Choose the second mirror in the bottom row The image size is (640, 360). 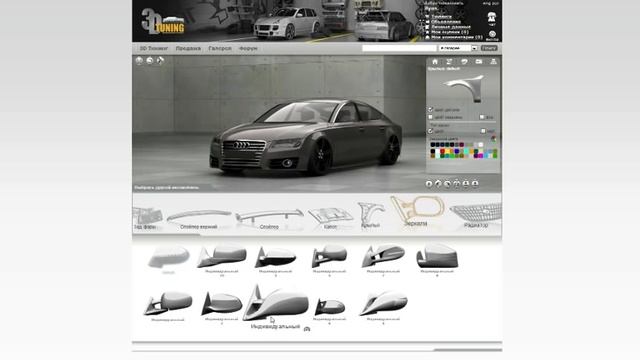pyautogui.click(x=222, y=307)
